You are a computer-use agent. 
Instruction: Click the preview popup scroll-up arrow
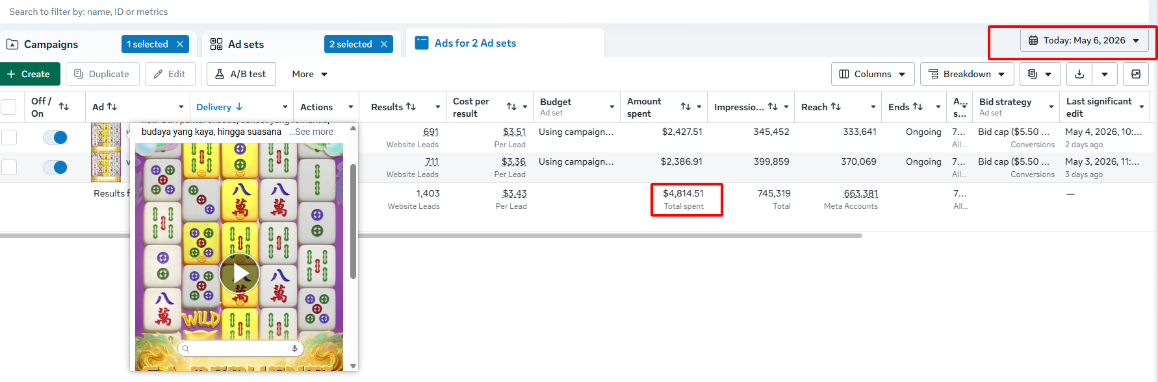pos(353,129)
